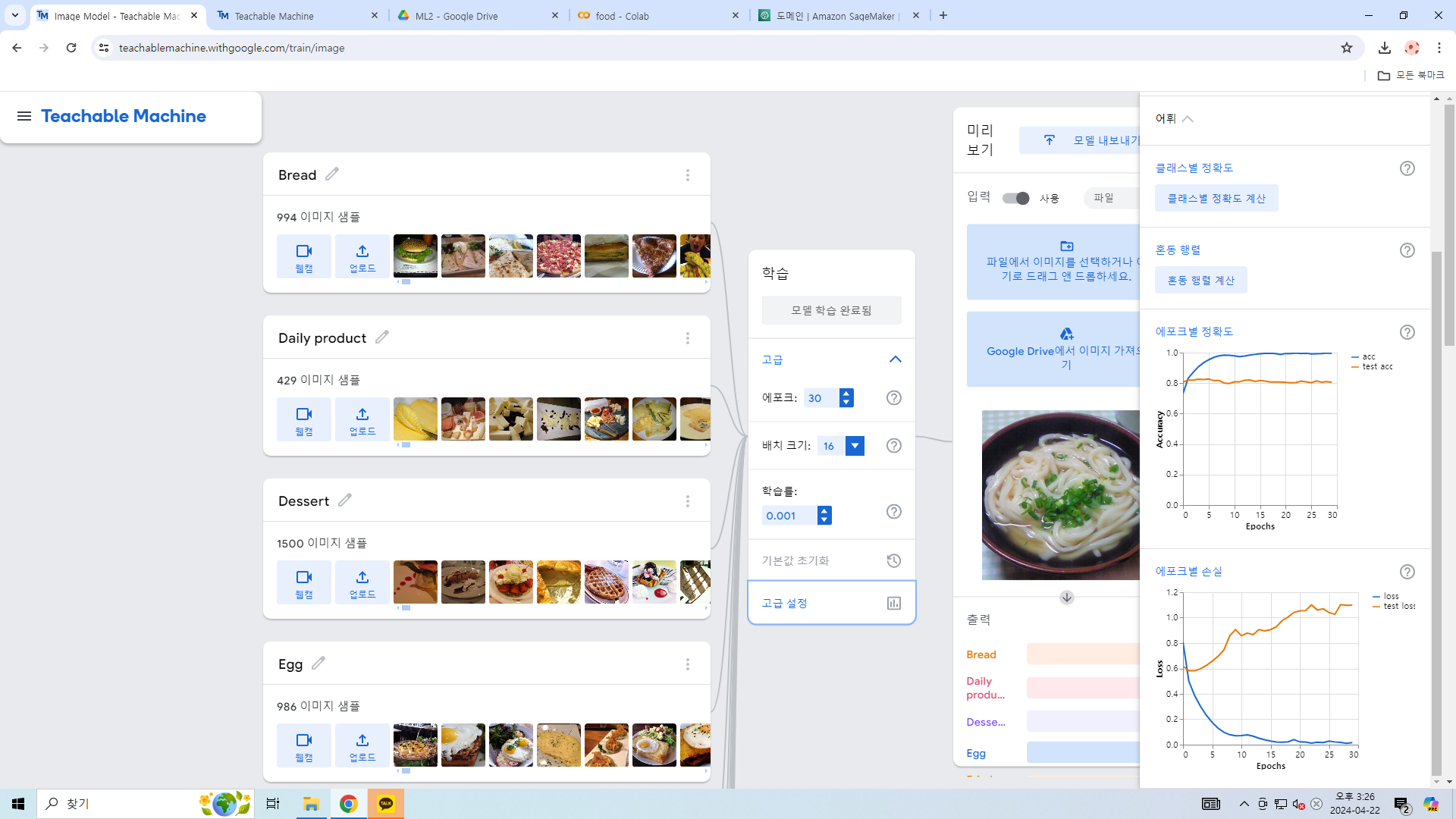Switch to ML2 - Google Drive tab
The image size is (1456, 819).
457,16
